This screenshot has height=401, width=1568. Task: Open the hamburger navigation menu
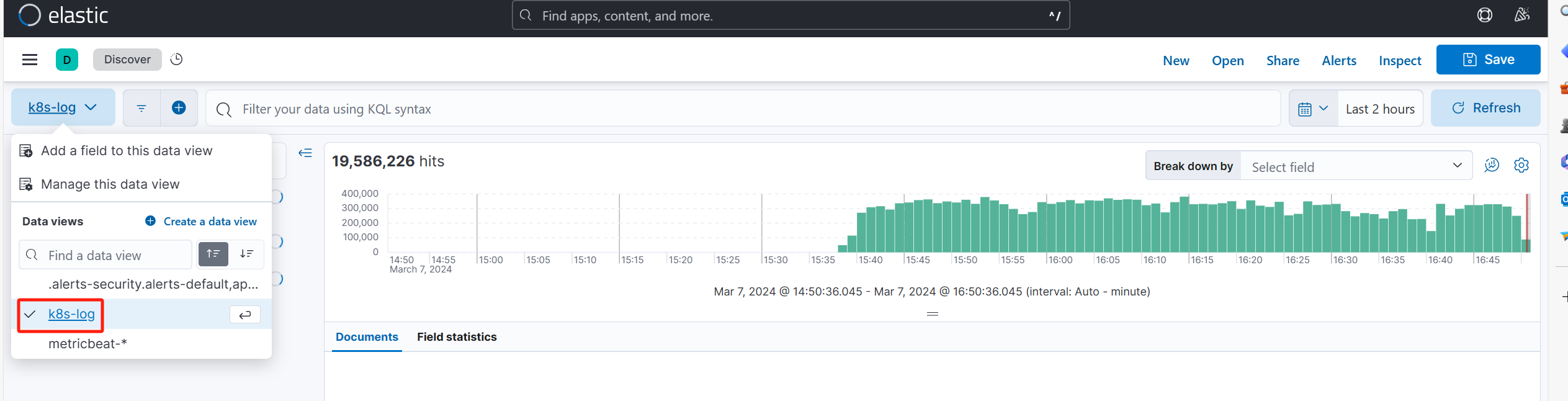30,60
